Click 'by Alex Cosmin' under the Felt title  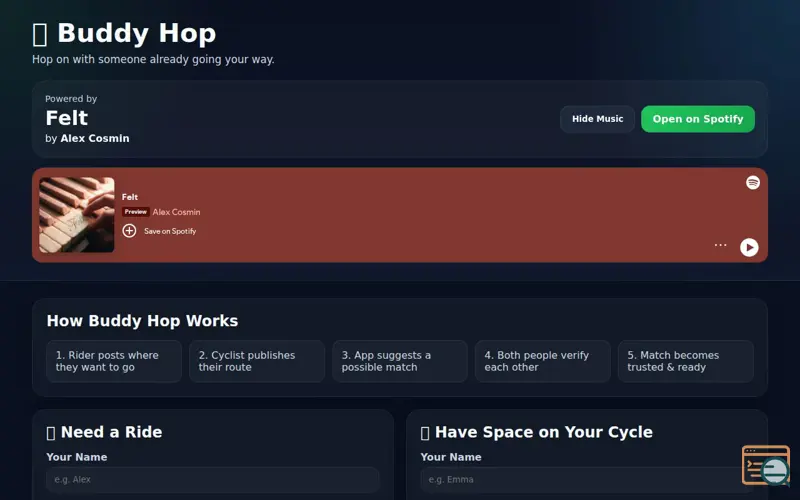pyautogui.click(x=87, y=138)
